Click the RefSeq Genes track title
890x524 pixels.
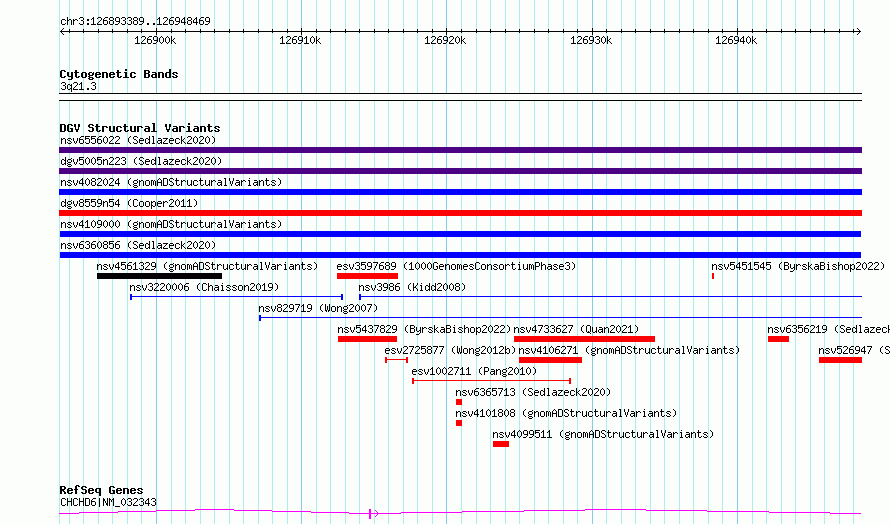coord(101,490)
